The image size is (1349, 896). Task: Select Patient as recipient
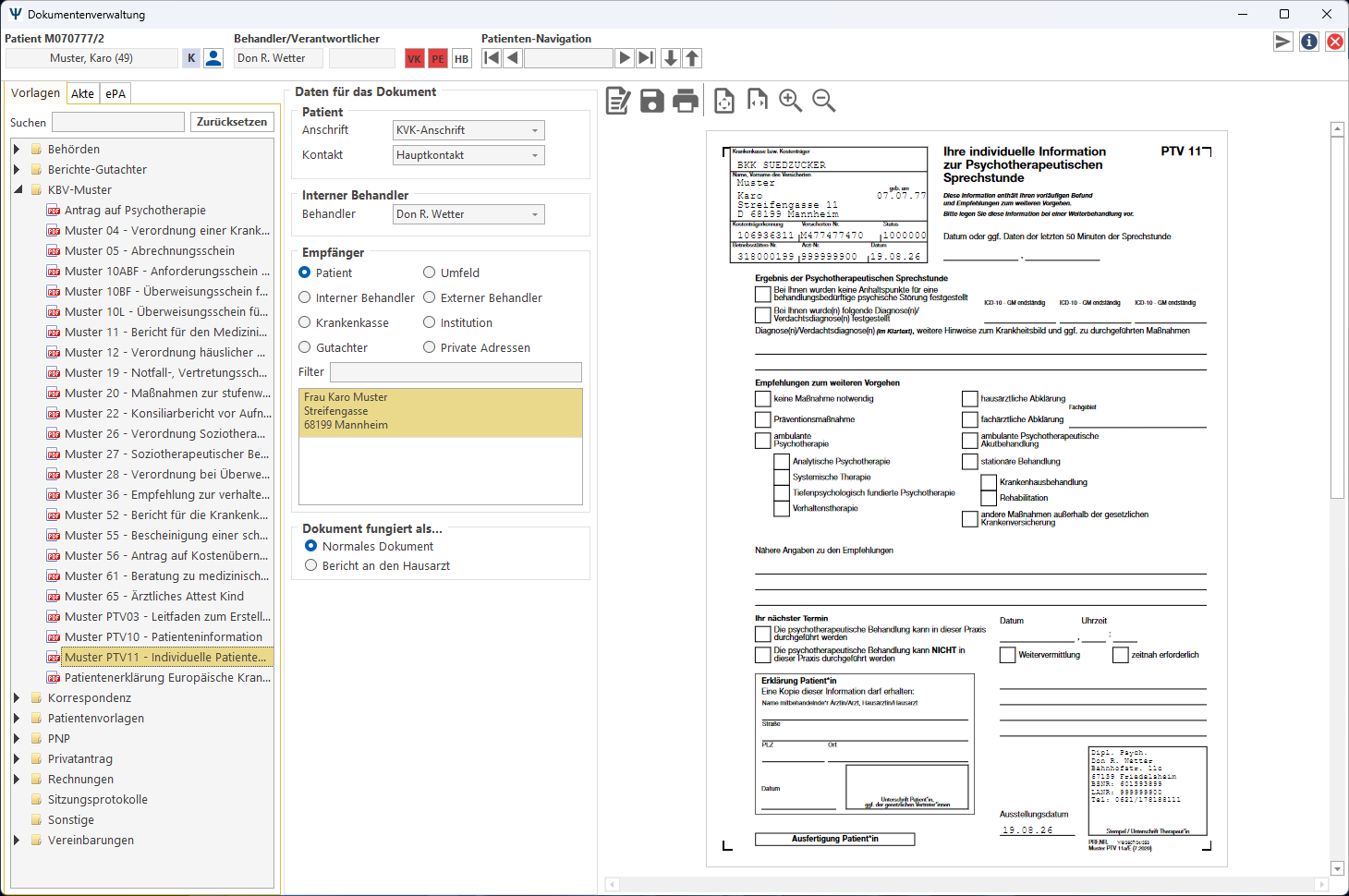click(x=325, y=272)
